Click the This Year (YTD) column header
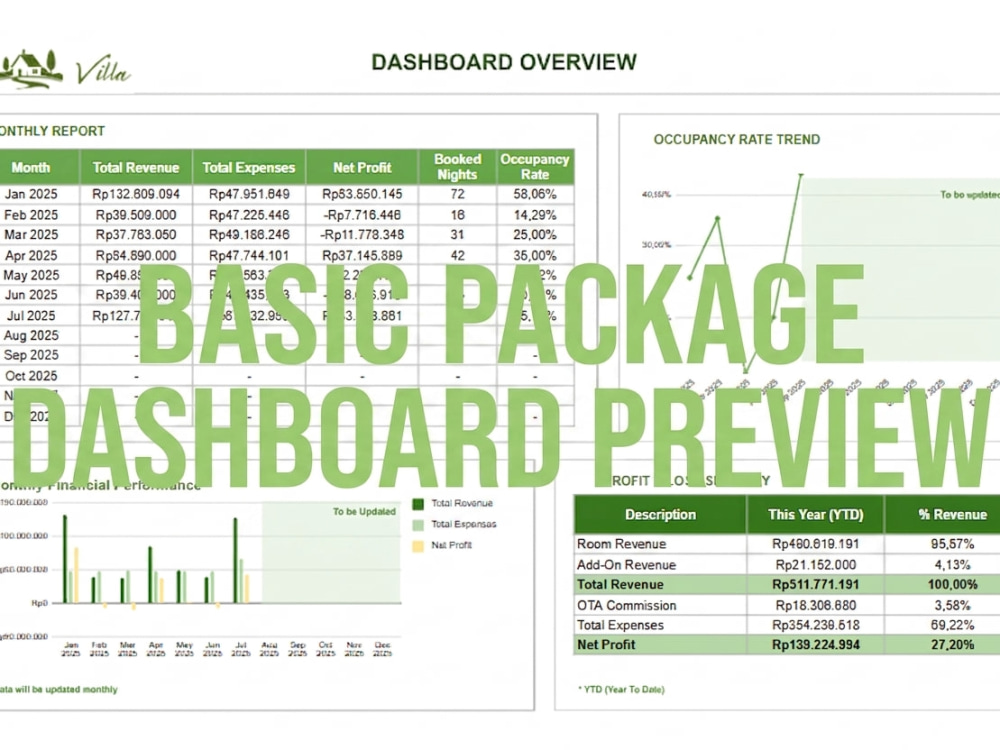This screenshot has width=1000, height=750. click(815, 514)
